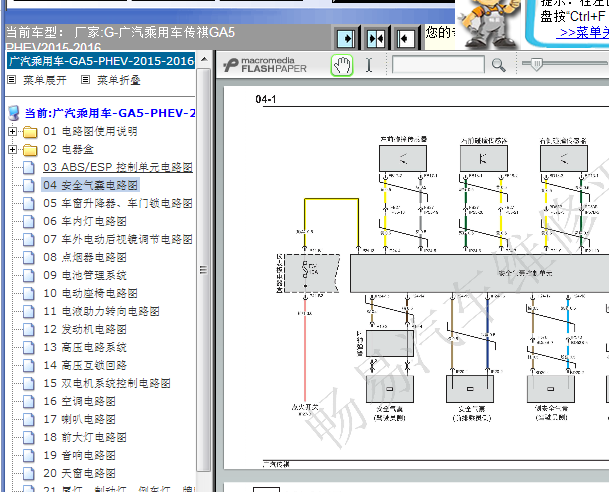Open 14 高压互锁回路
The height and width of the screenshot is (492, 609).
click(85, 365)
